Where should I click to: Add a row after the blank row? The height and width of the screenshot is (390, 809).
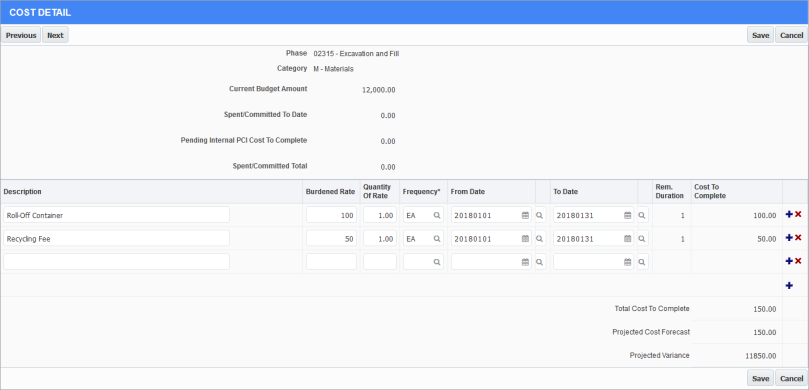[x=789, y=261]
